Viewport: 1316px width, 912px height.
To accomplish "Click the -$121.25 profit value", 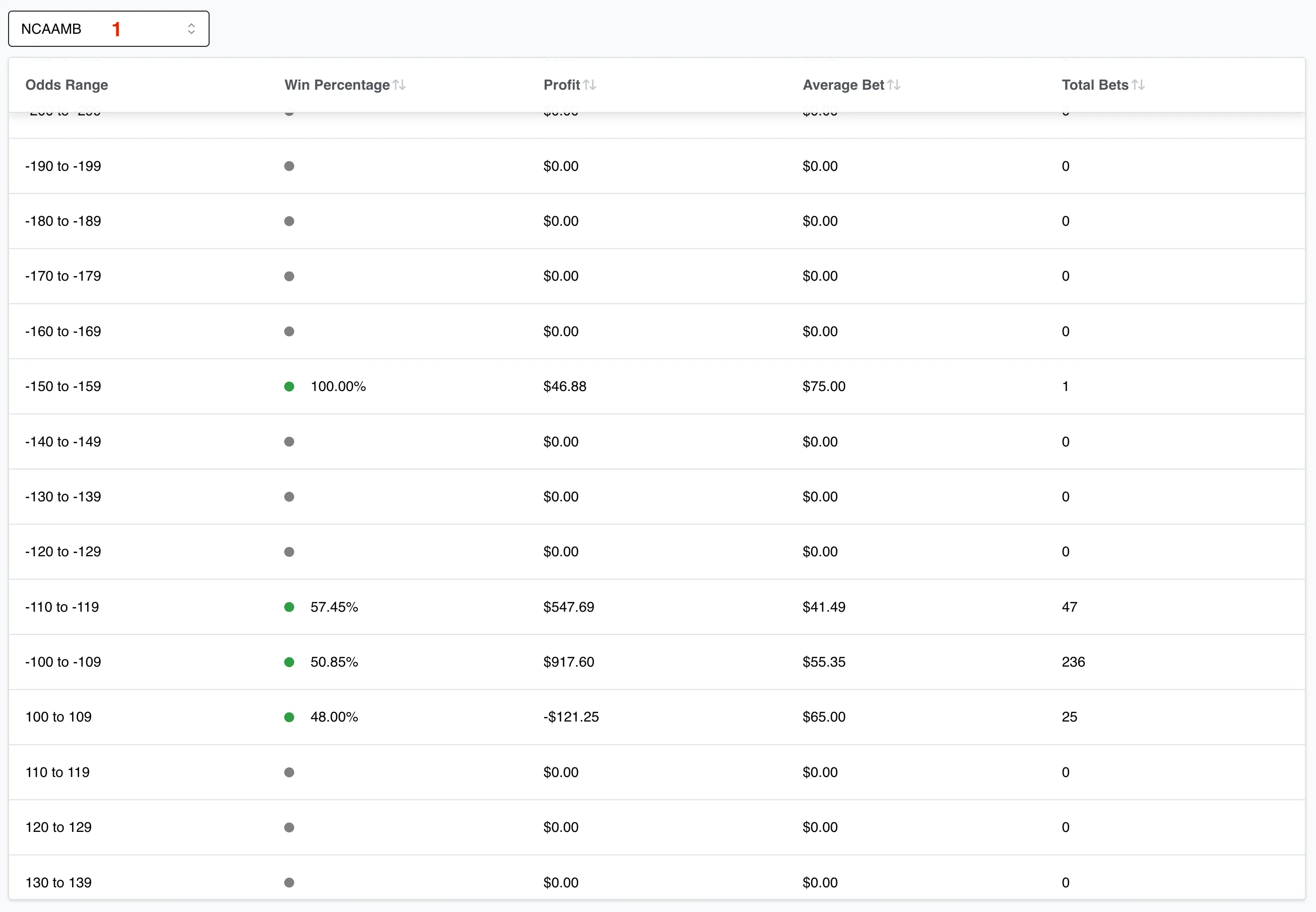I will click(x=571, y=717).
